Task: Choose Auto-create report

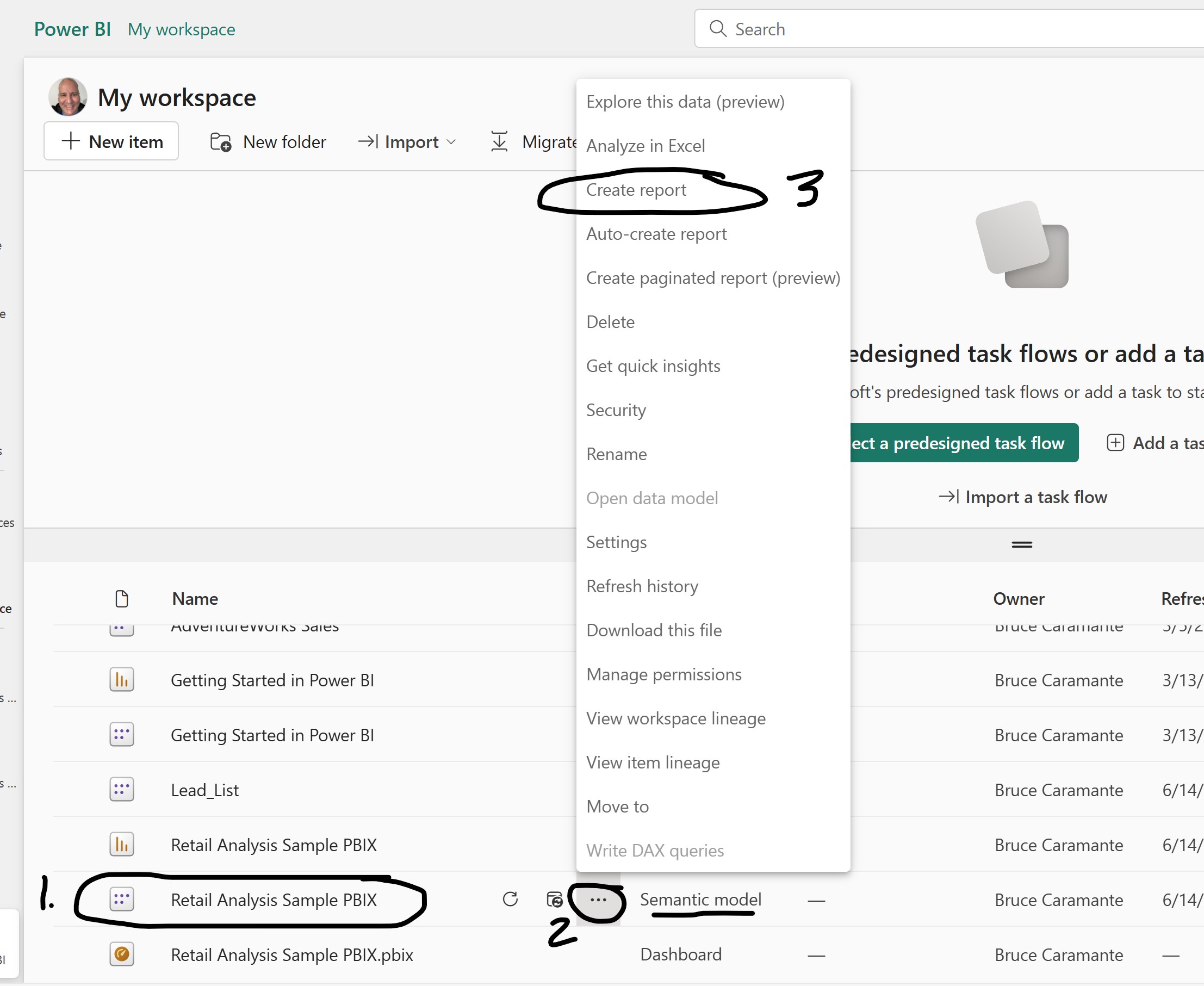Action: pyautogui.click(x=656, y=234)
